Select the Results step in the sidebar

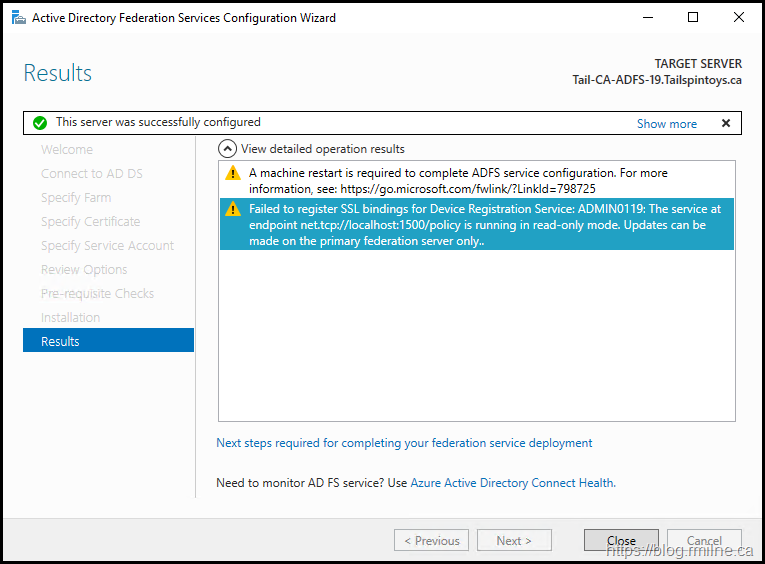[108, 341]
